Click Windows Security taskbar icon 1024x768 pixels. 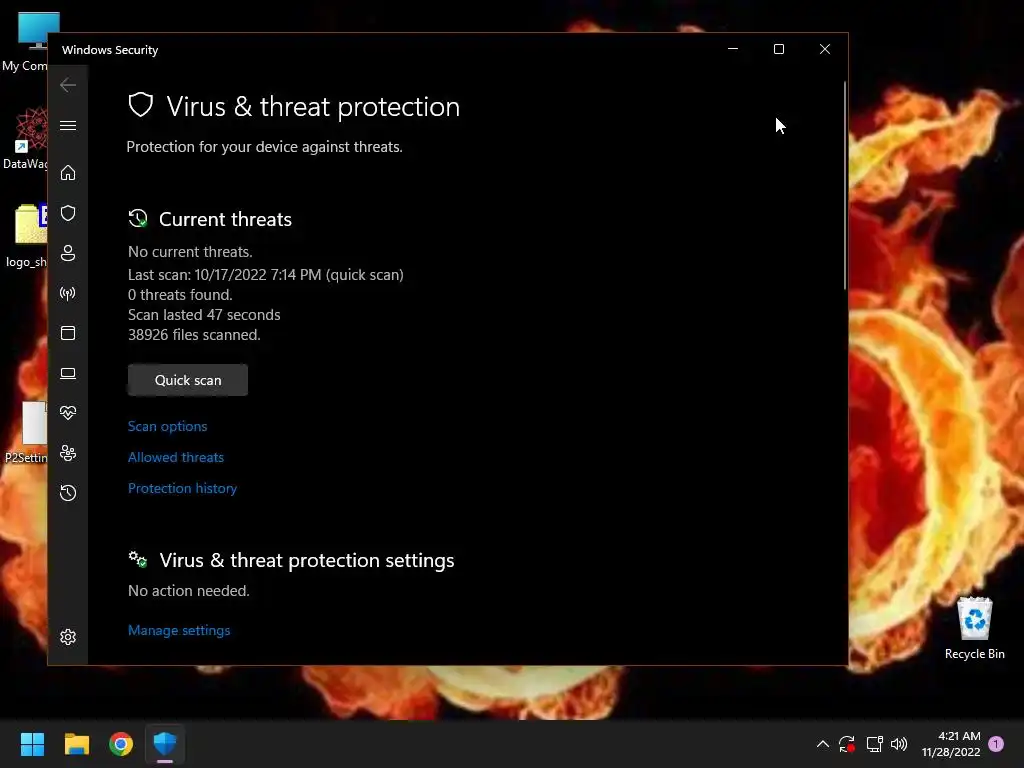pyautogui.click(x=165, y=744)
